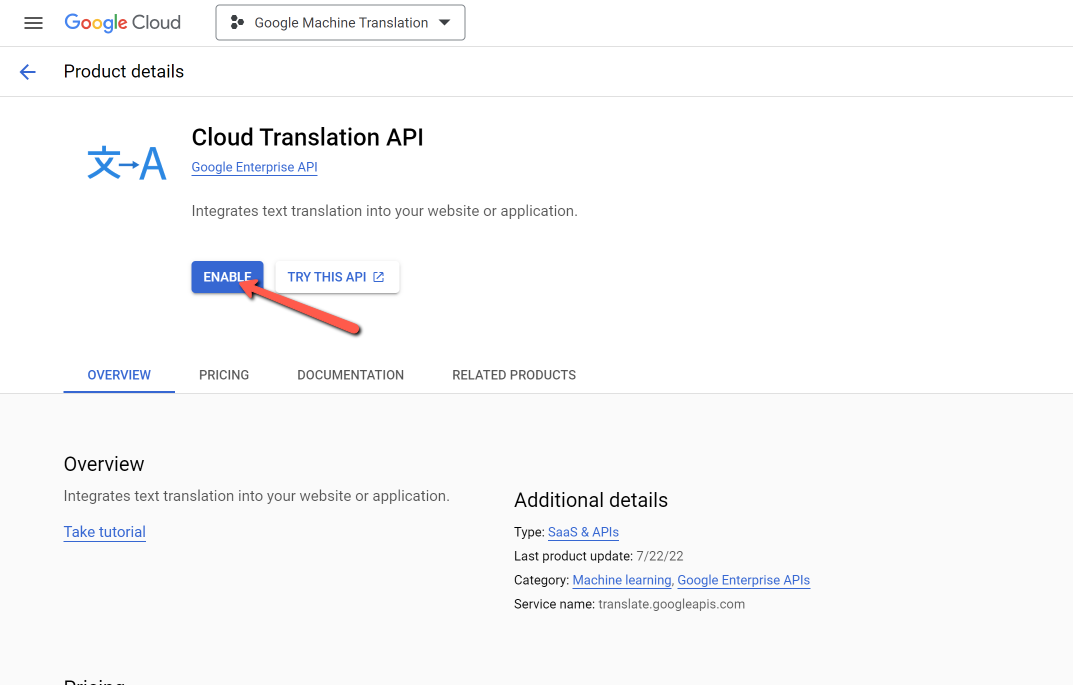Open the Machine learning category link
Viewport: 1073px width, 685px height.
[622, 580]
